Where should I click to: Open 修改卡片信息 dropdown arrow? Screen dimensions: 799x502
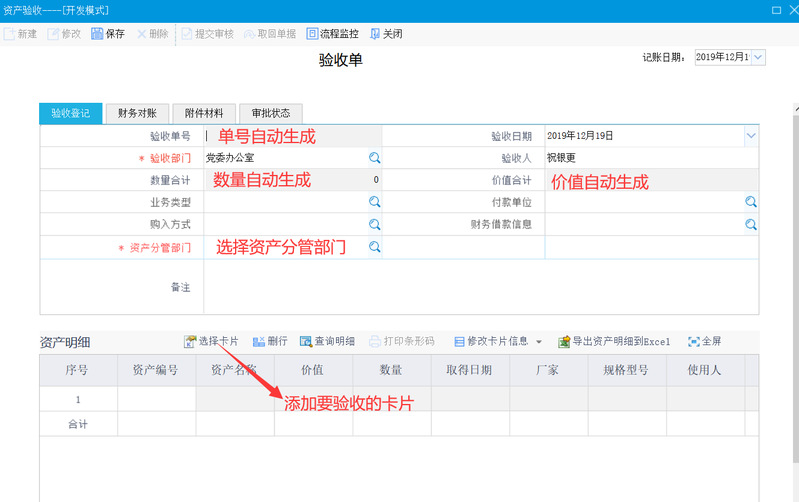pyautogui.click(x=539, y=342)
